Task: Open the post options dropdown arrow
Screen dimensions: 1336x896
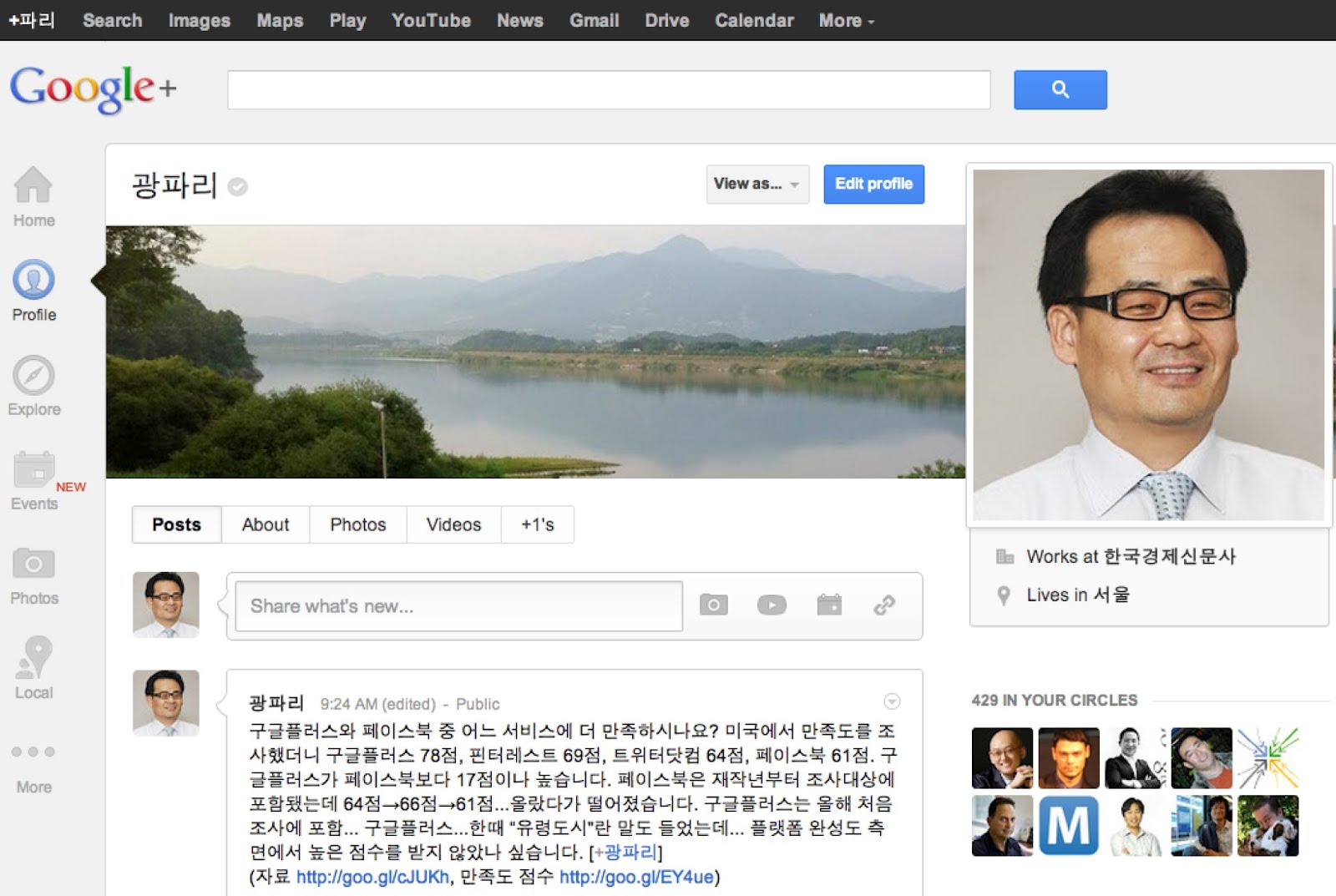Action: [892, 701]
